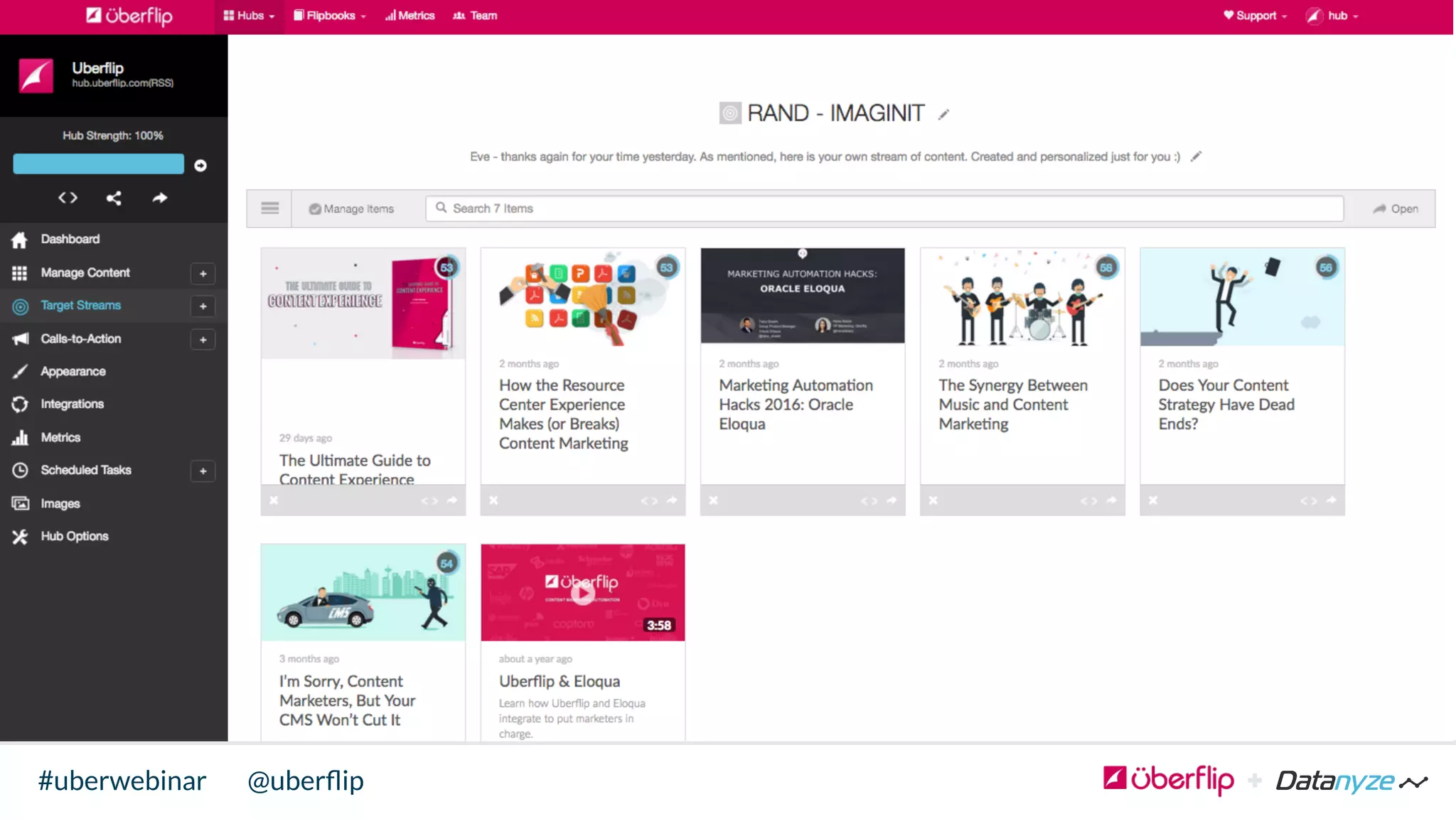This screenshot has width=1456, height=819.
Task: Open Appearance settings
Action: pyautogui.click(x=73, y=371)
